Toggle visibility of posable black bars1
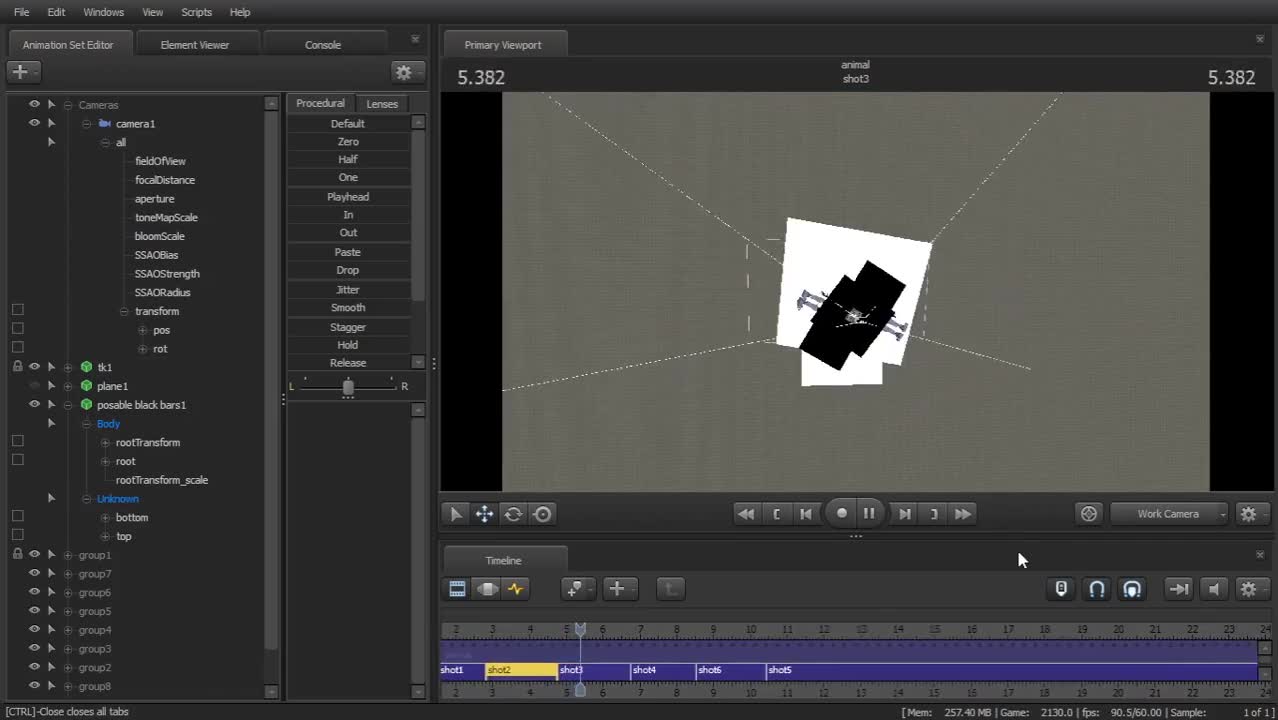 pos(34,405)
